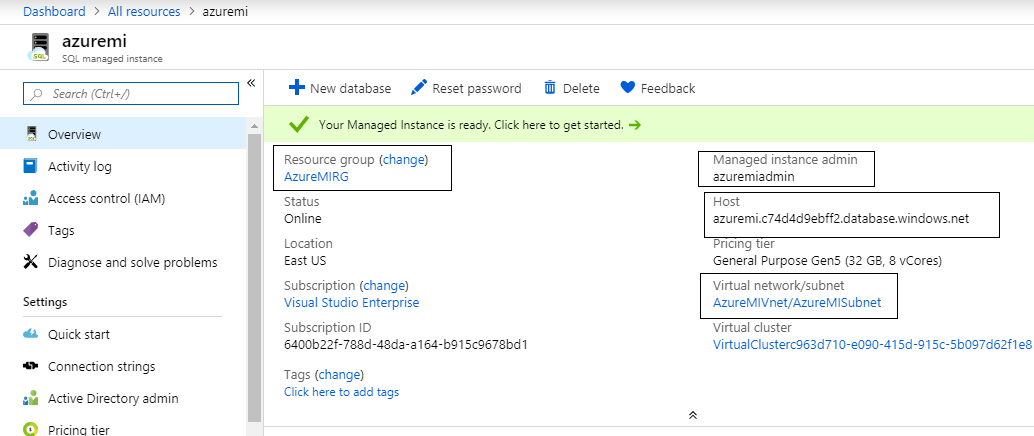Click the green arrow in ready banner
This screenshot has height=436, width=1034.
634,125
